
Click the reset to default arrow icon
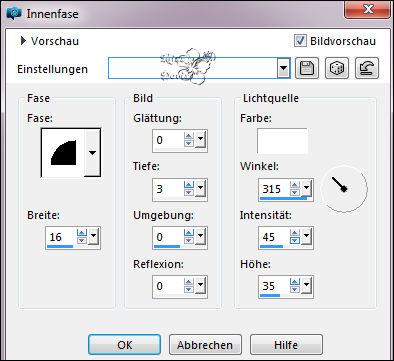[367, 68]
